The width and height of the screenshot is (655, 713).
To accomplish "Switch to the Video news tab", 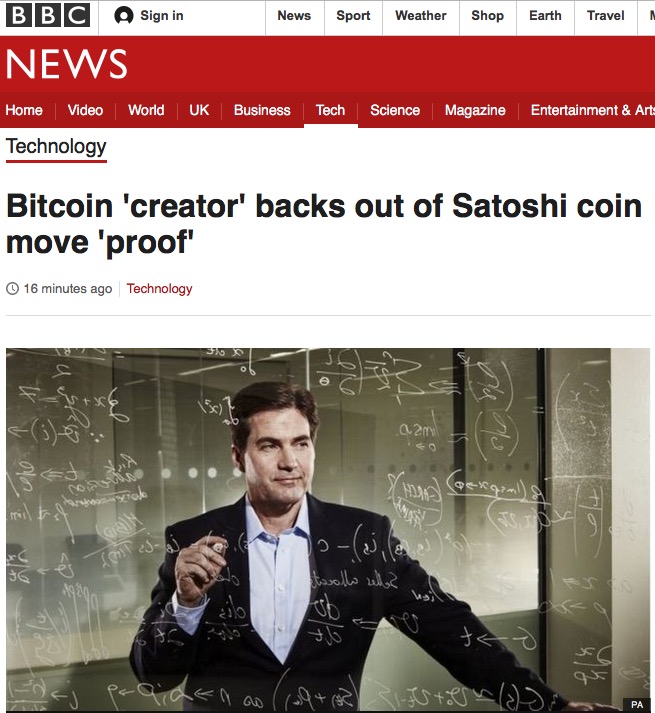I will click(85, 110).
